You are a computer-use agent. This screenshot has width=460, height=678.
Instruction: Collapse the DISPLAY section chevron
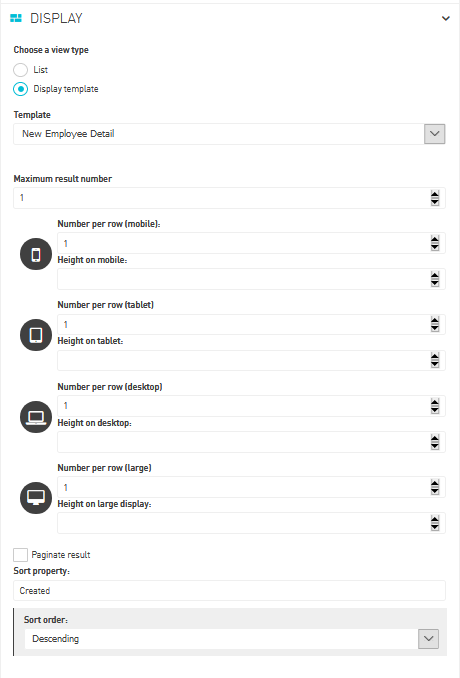445,19
